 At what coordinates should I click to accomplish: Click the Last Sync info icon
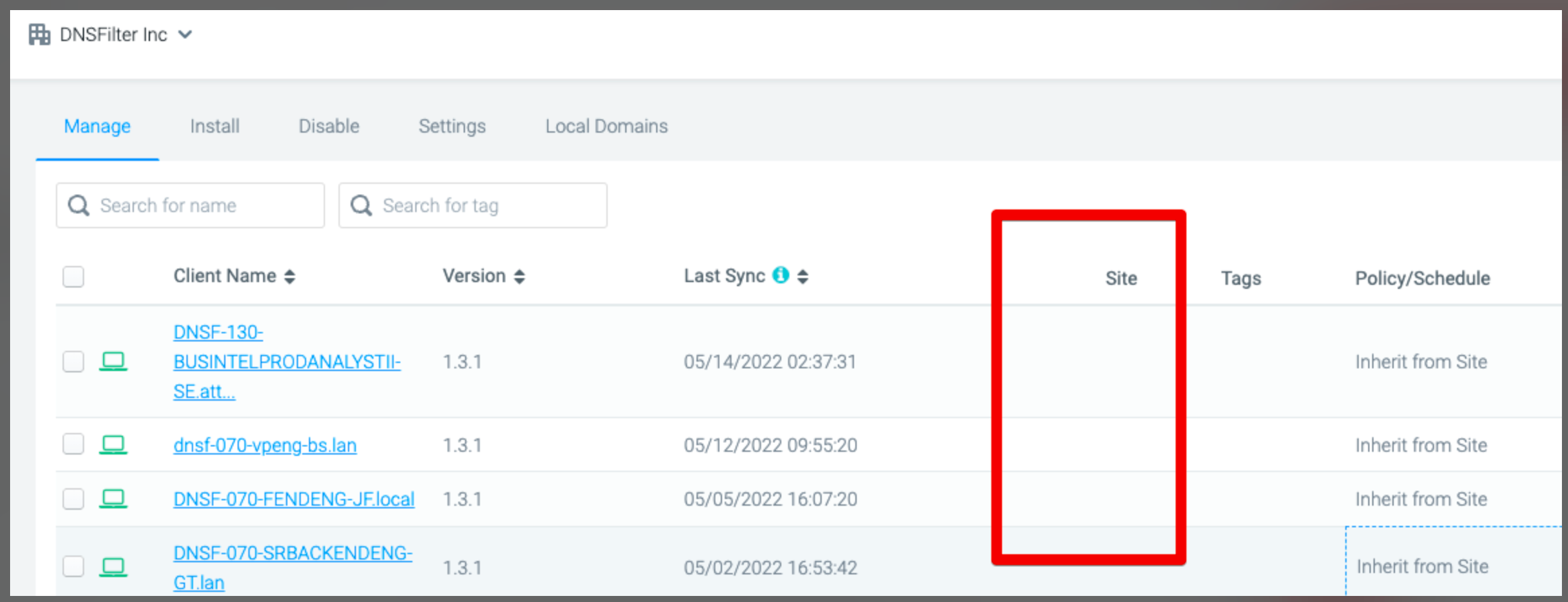(781, 275)
